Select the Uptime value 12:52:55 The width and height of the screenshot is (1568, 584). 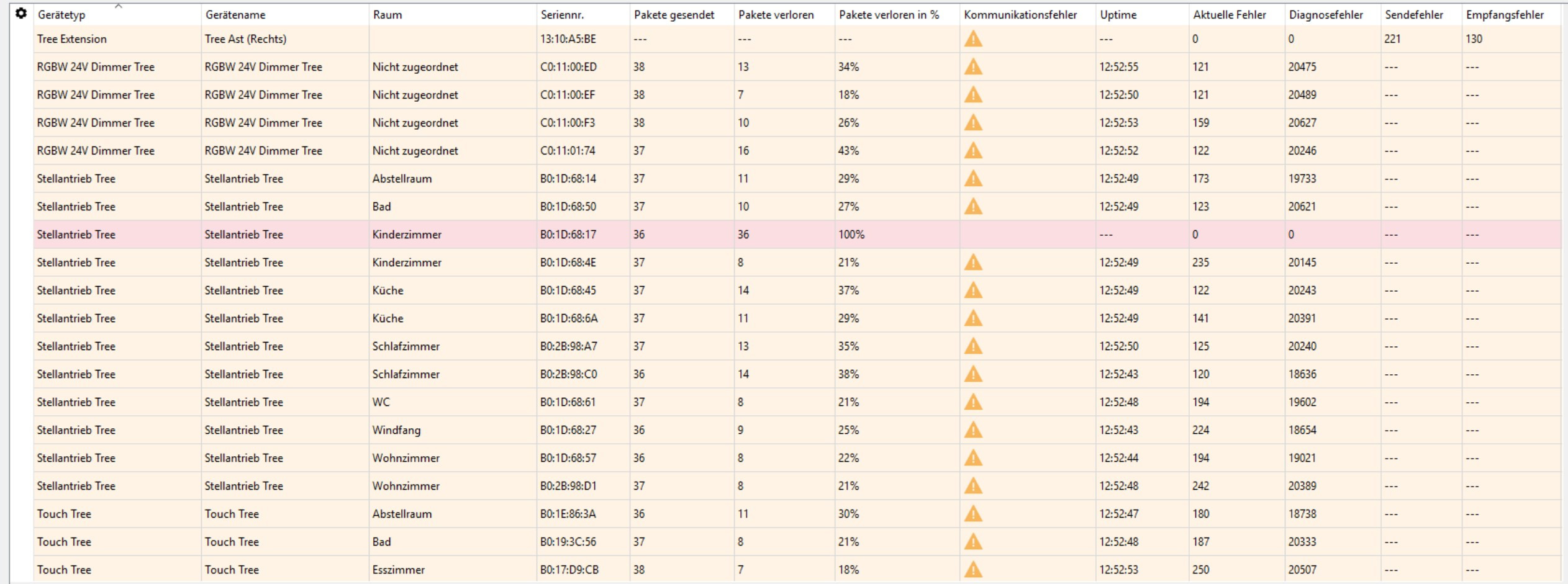pyautogui.click(x=1118, y=67)
